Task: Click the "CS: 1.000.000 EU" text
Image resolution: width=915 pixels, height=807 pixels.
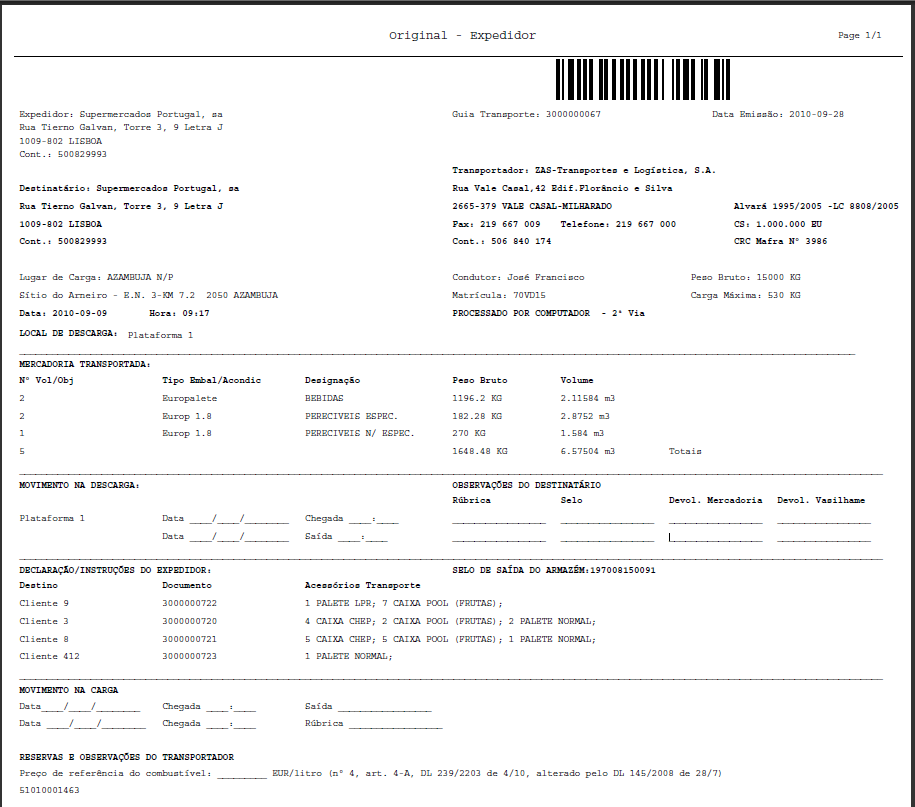Action: tap(778, 224)
